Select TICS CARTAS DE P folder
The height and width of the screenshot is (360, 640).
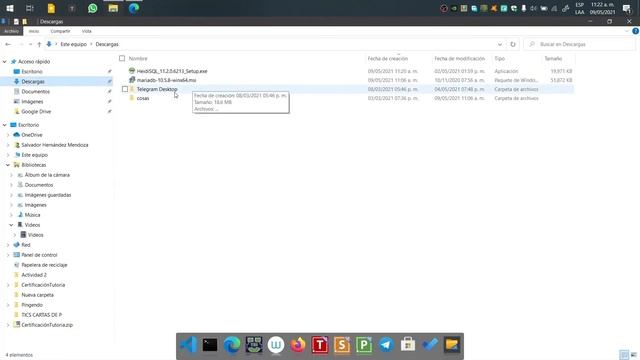click(x=42, y=315)
